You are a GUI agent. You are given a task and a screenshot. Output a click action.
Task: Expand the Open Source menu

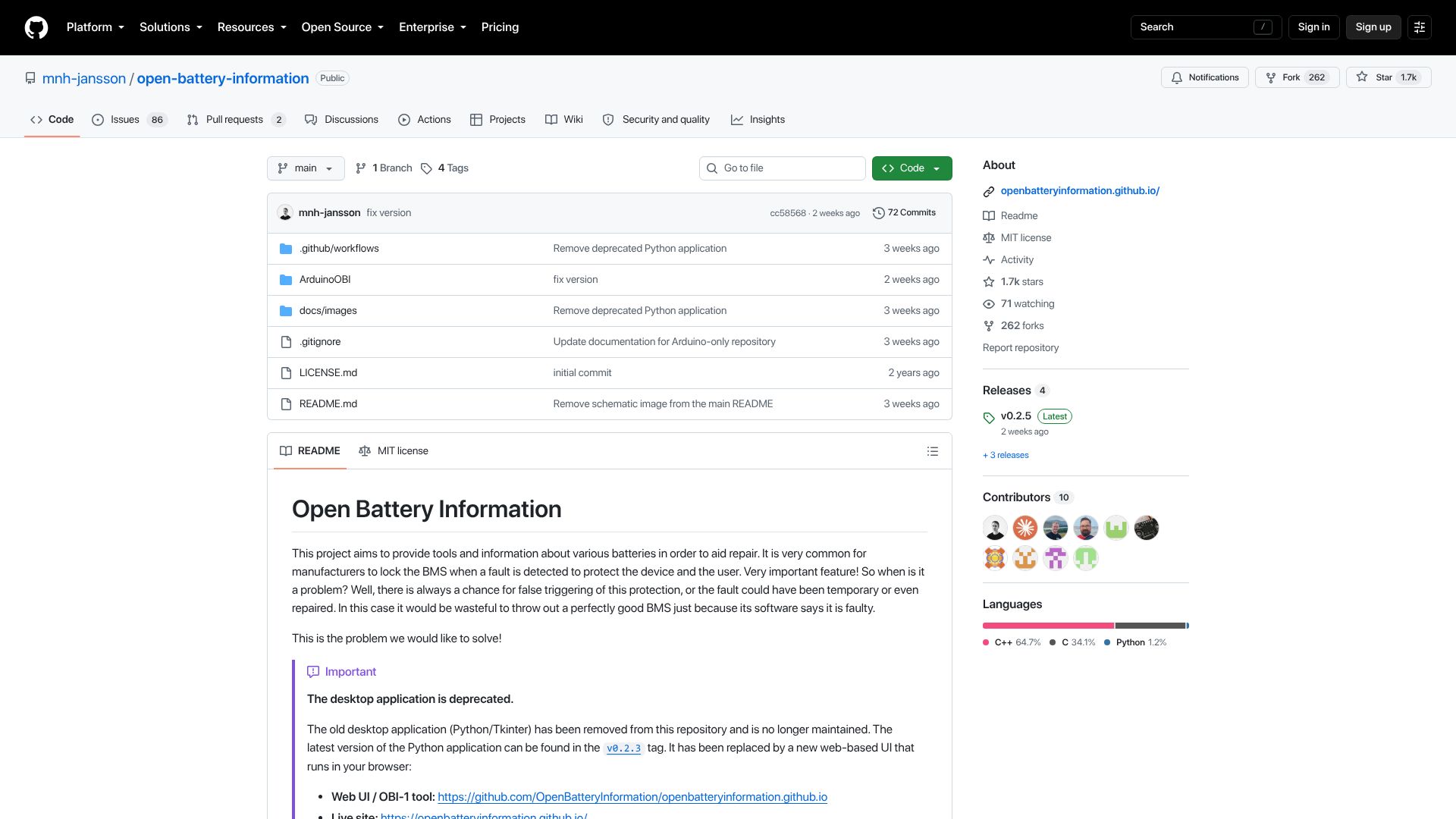pos(343,27)
